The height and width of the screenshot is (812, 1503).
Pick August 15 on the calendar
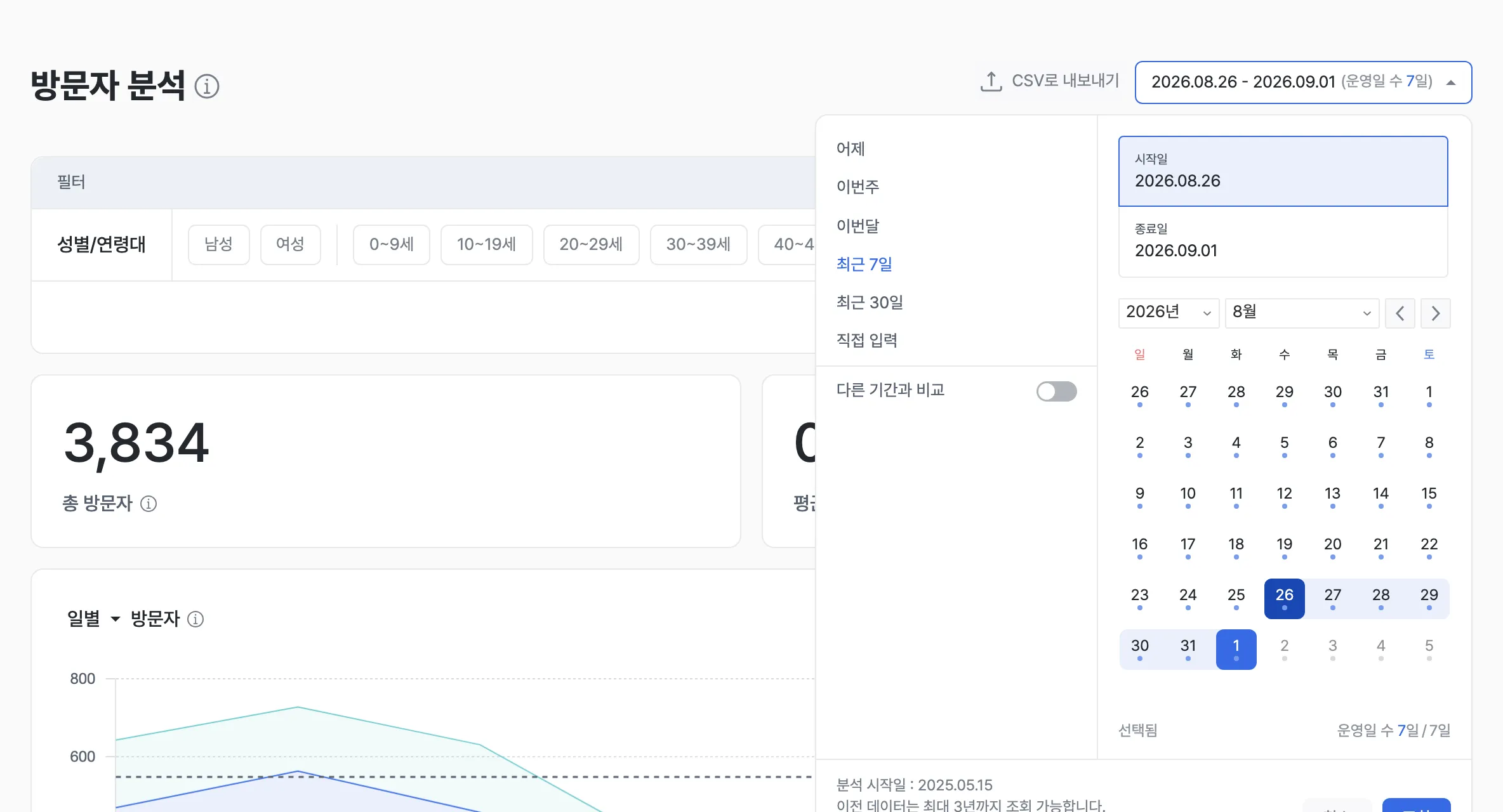1429,497
